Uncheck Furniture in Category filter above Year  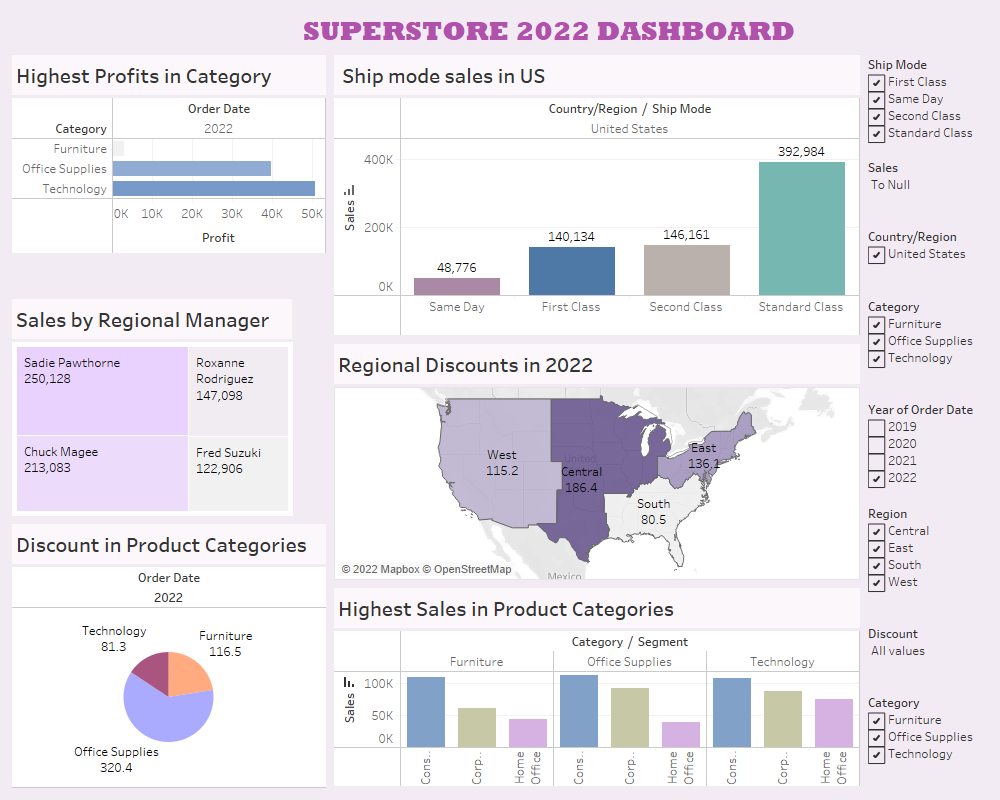click(876, 325)
